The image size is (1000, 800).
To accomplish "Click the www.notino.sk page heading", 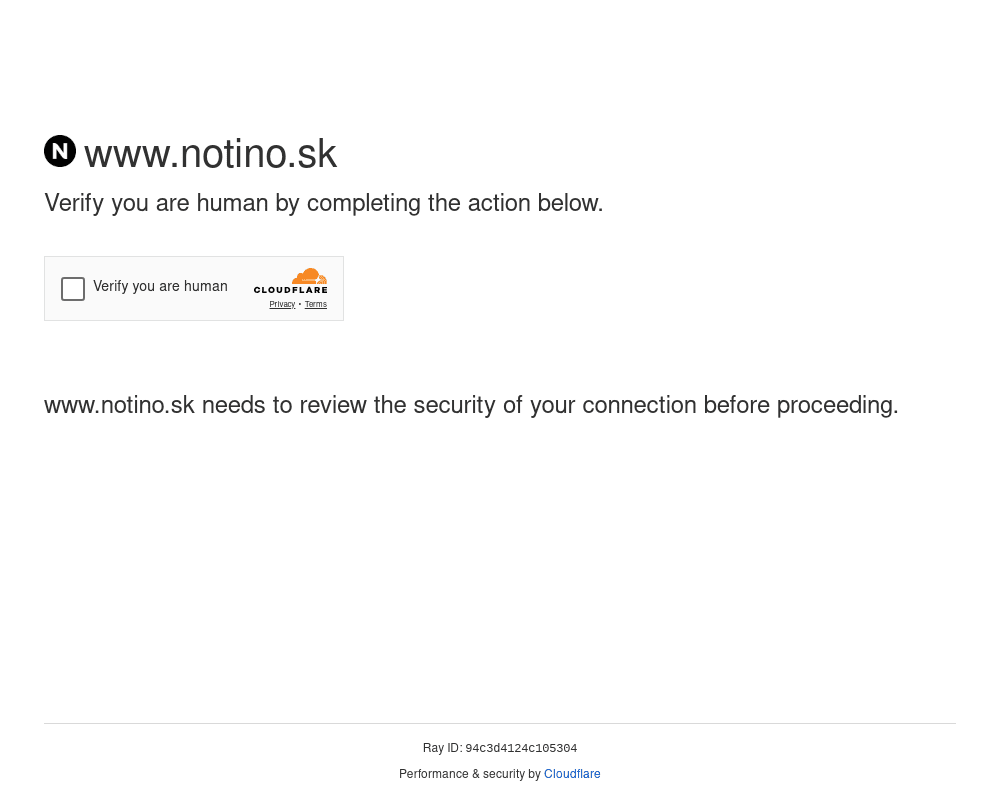I will (x=210, y=154).
